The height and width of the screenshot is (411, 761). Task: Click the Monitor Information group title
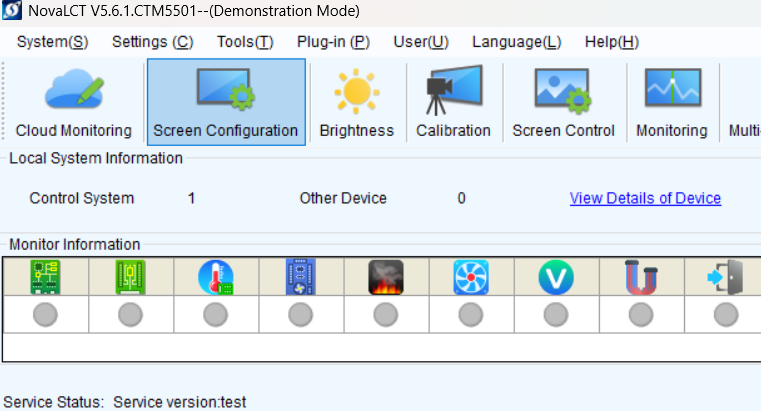point(75,244)
